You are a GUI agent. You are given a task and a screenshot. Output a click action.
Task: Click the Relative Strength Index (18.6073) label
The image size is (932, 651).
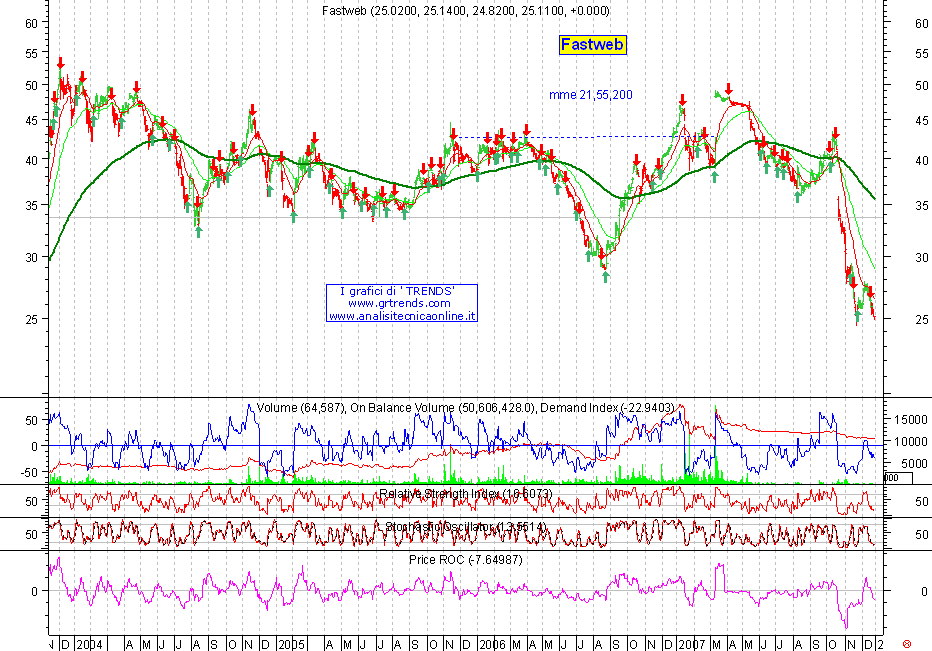click(x=465, y=494)
